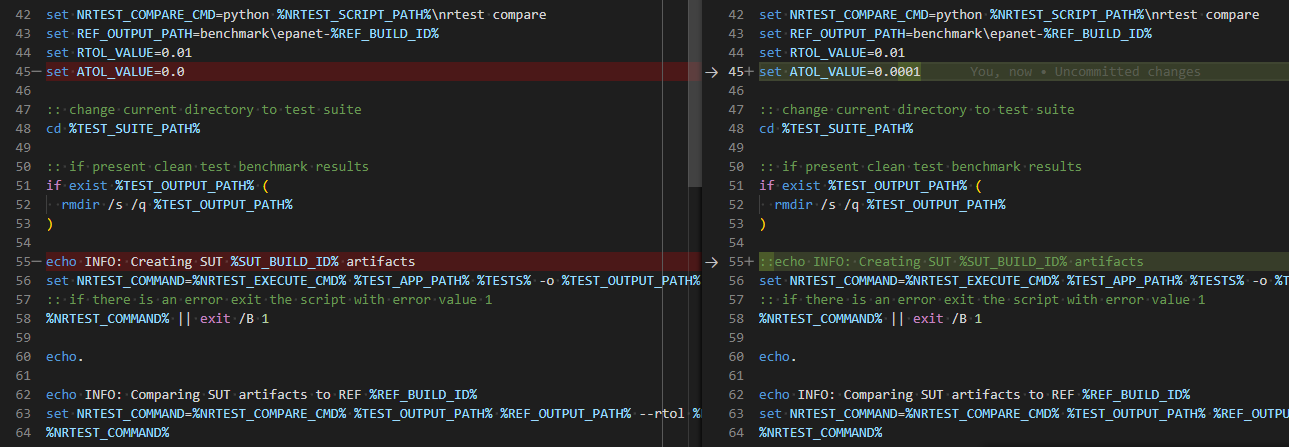Viewport: 1289px width, 447px height.
Task: Click the revert arrow beside commented echo line 55
Action: pyautogui.click(x=711, y=262)
